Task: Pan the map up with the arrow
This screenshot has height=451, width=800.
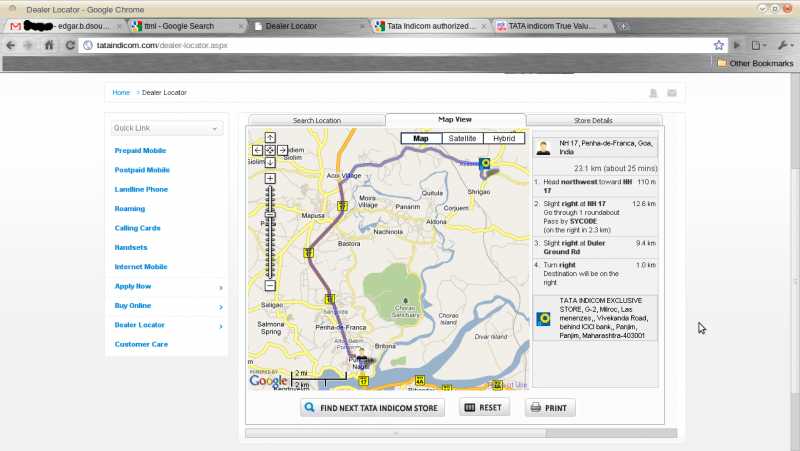Action: 270,138
